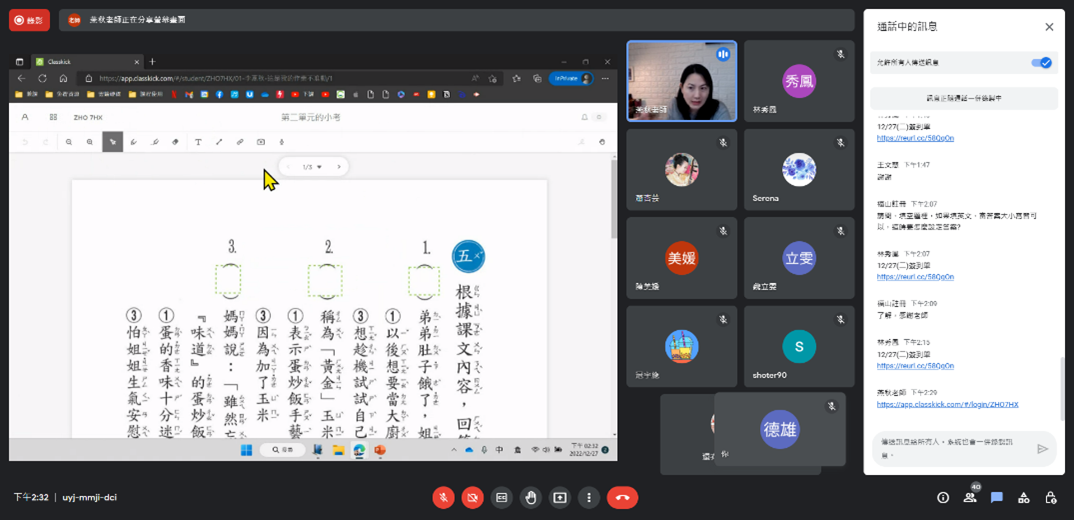This screenshot has height=520, width=1074.
Task: Select the Classkick browser tab
Action: (x=86, y=62)
